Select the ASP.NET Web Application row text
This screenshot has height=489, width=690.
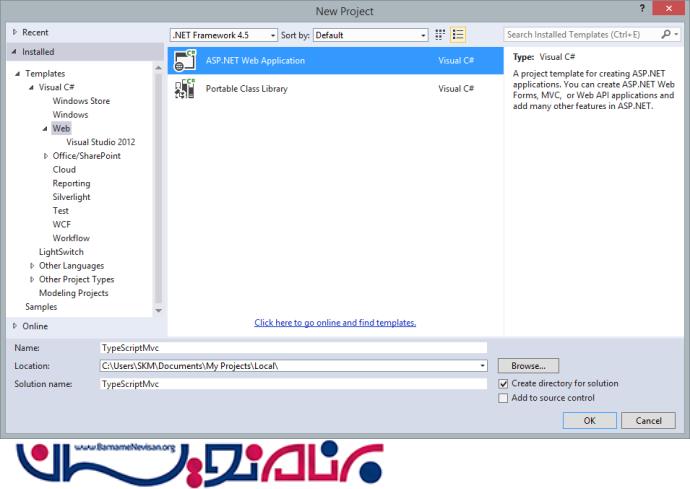255,60
